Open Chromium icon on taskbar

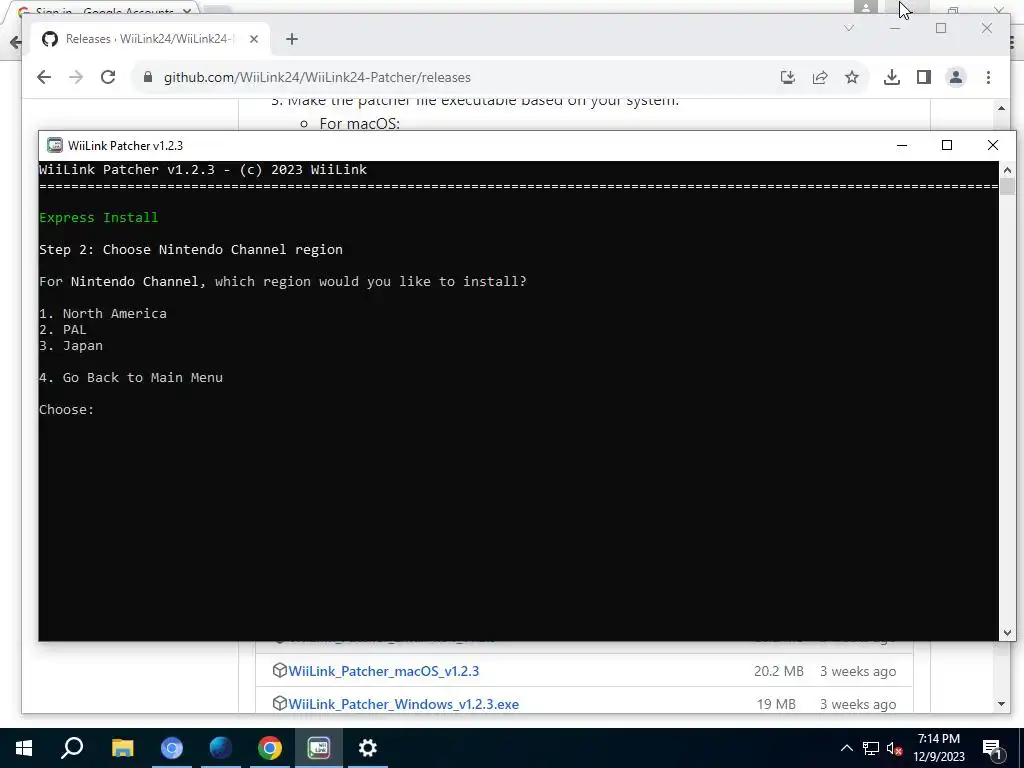pyautogui.click(x=172, y=748)
